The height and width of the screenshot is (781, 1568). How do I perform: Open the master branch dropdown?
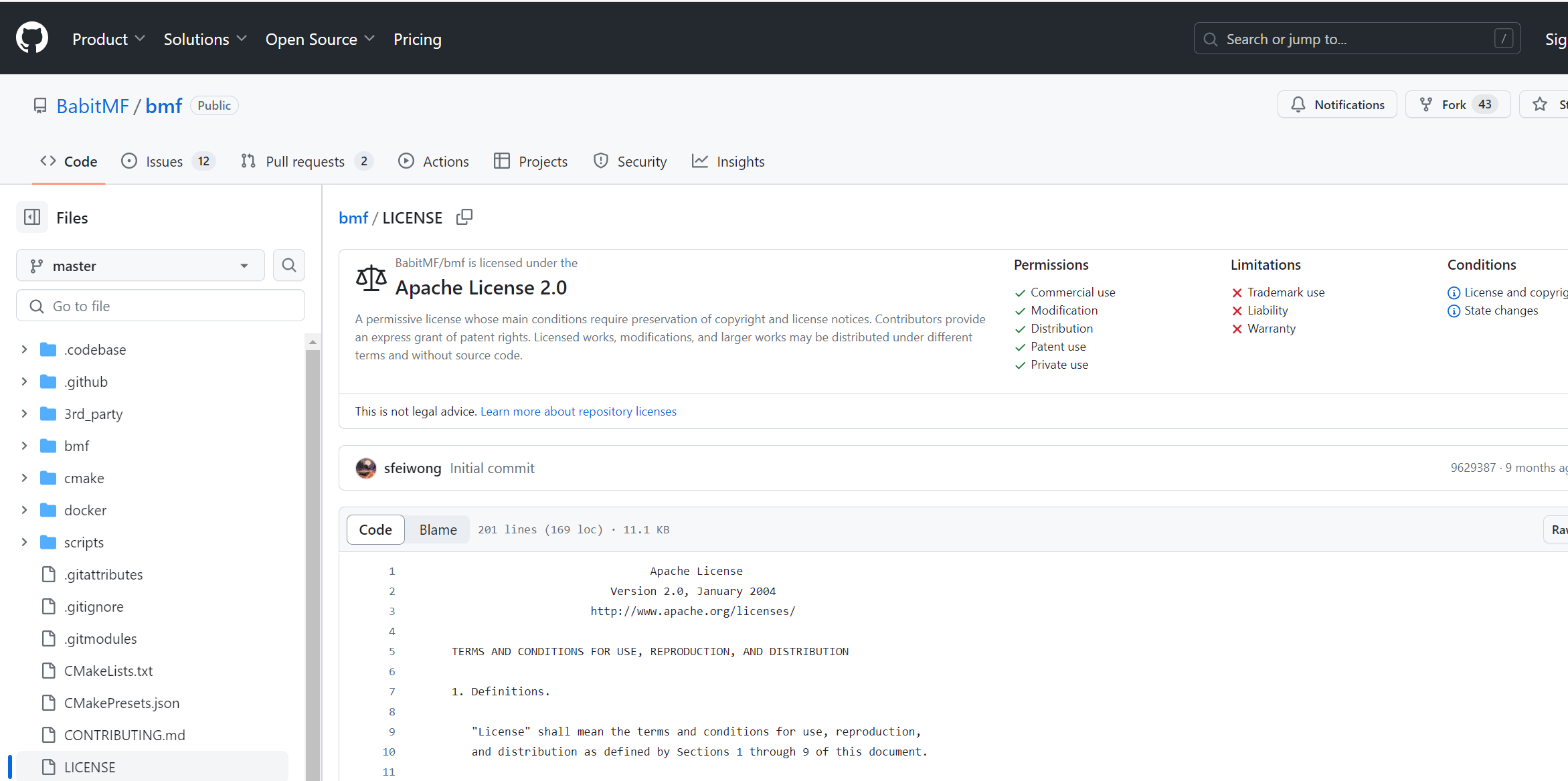click(x=140, y=266)
